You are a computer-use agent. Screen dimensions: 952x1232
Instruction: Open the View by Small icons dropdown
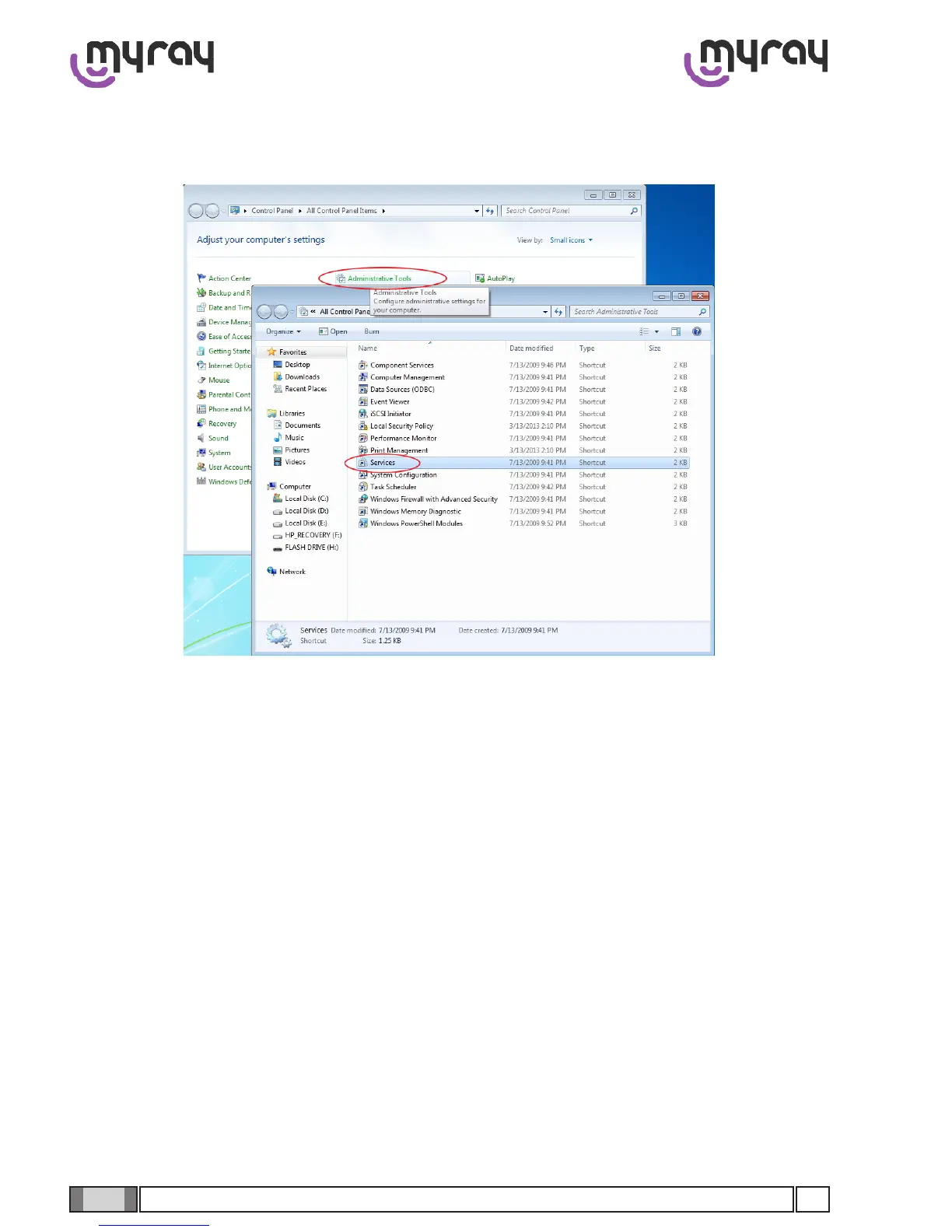point(571,240)
